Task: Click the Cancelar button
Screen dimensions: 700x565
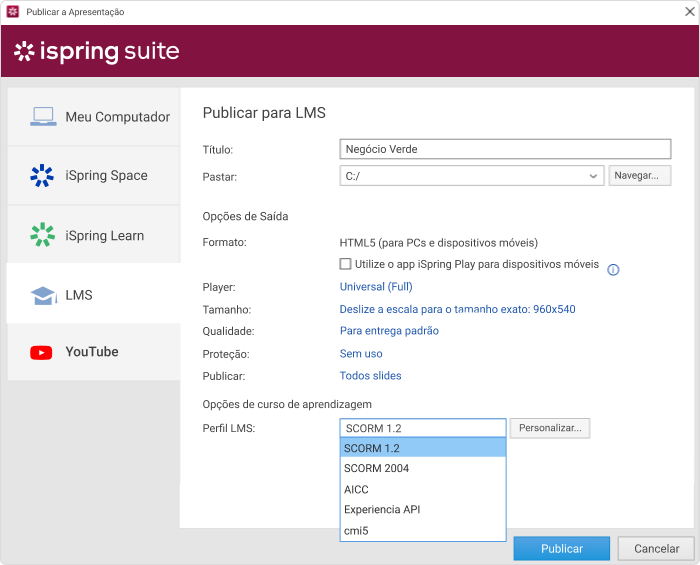Action: [656, 548]
